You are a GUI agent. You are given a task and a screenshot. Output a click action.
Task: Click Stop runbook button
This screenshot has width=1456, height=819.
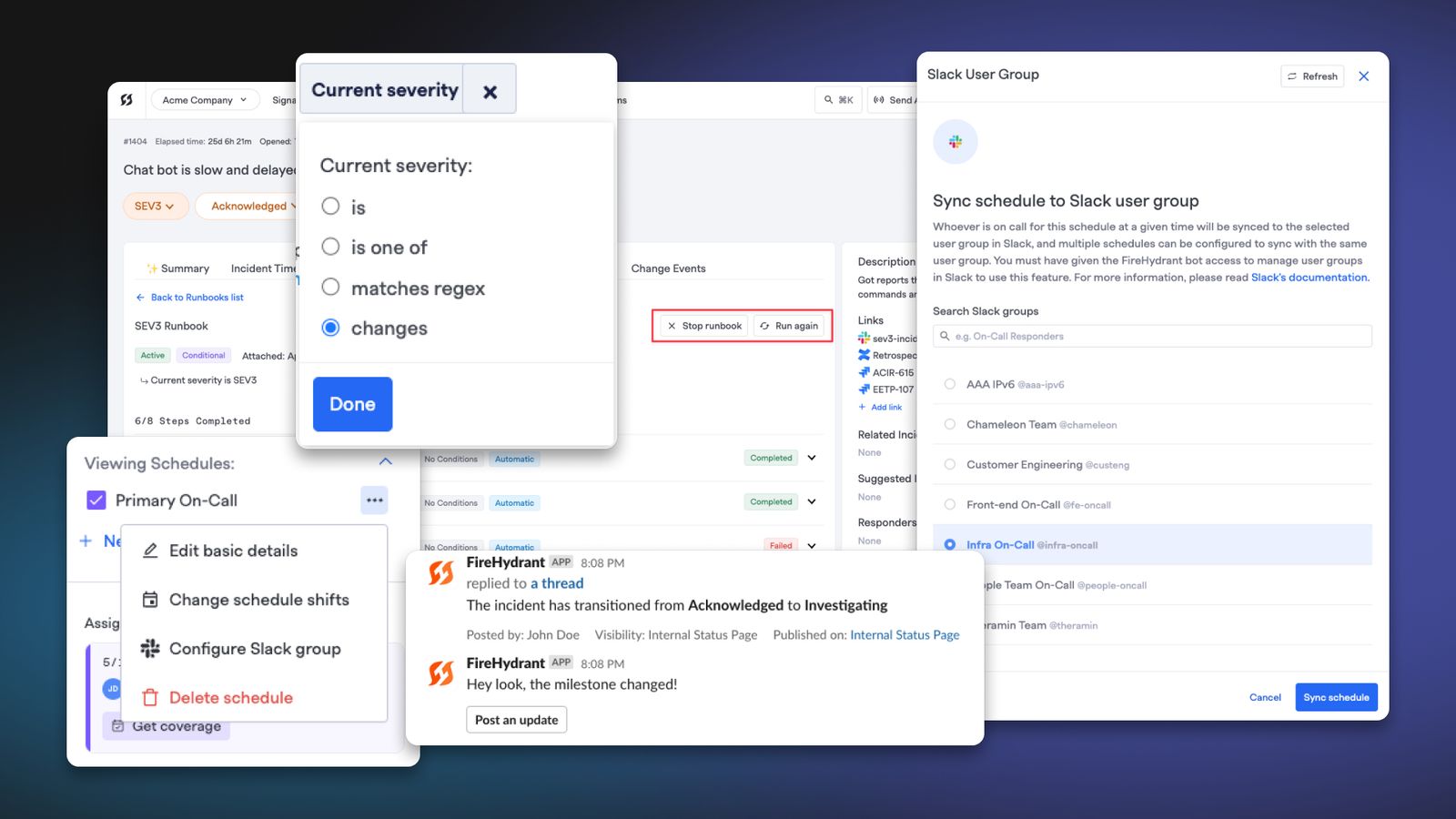pos(704,326)
